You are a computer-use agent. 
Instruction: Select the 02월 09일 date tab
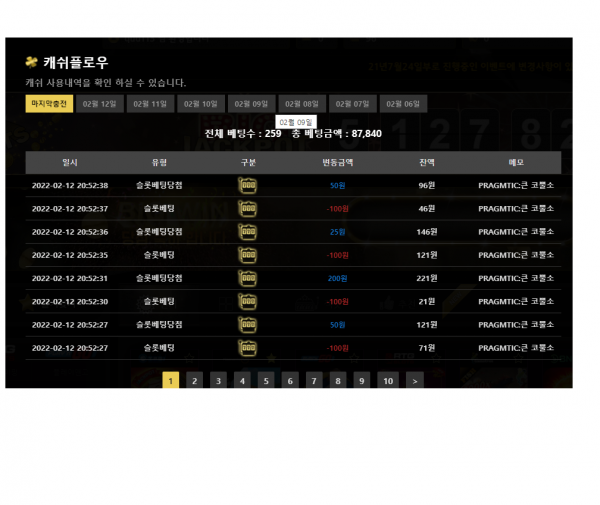[x=251, y=104]
